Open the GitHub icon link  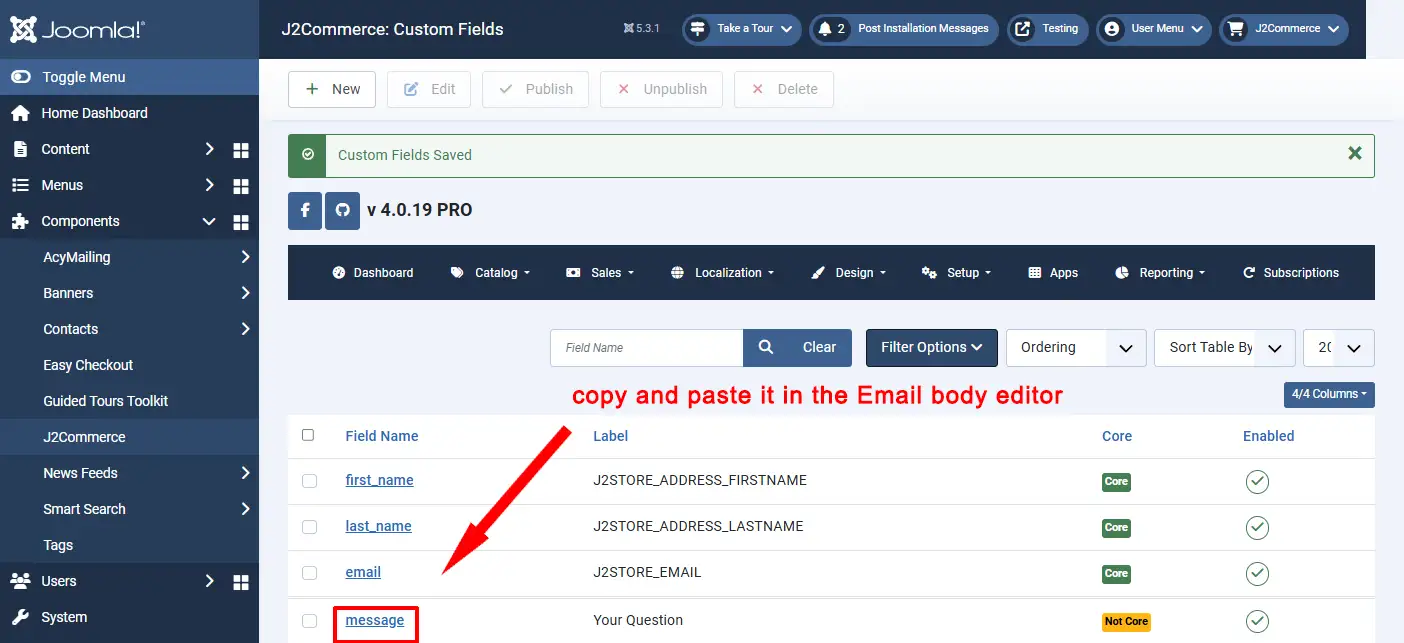pos(343,211)
